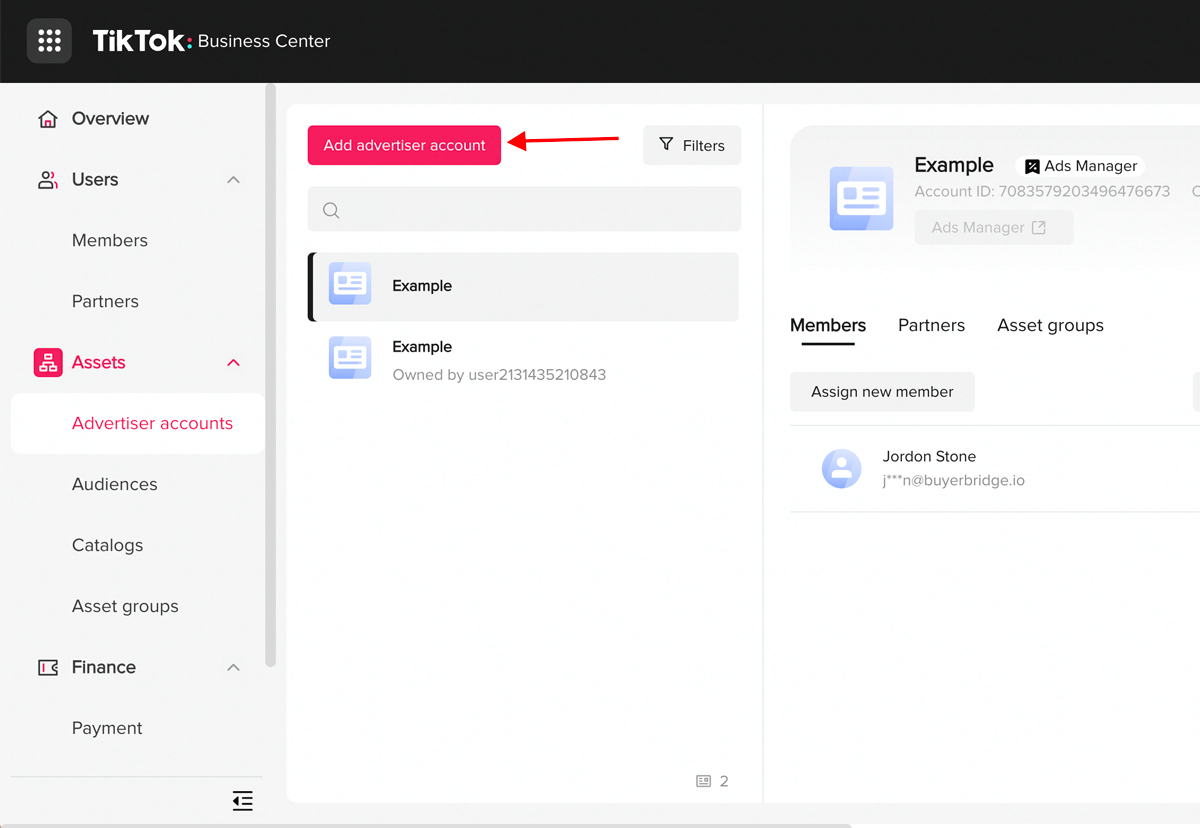Click the large Example account avatar
The height and width of the screenshot is (828, 1200).
[x=861, y=199]
